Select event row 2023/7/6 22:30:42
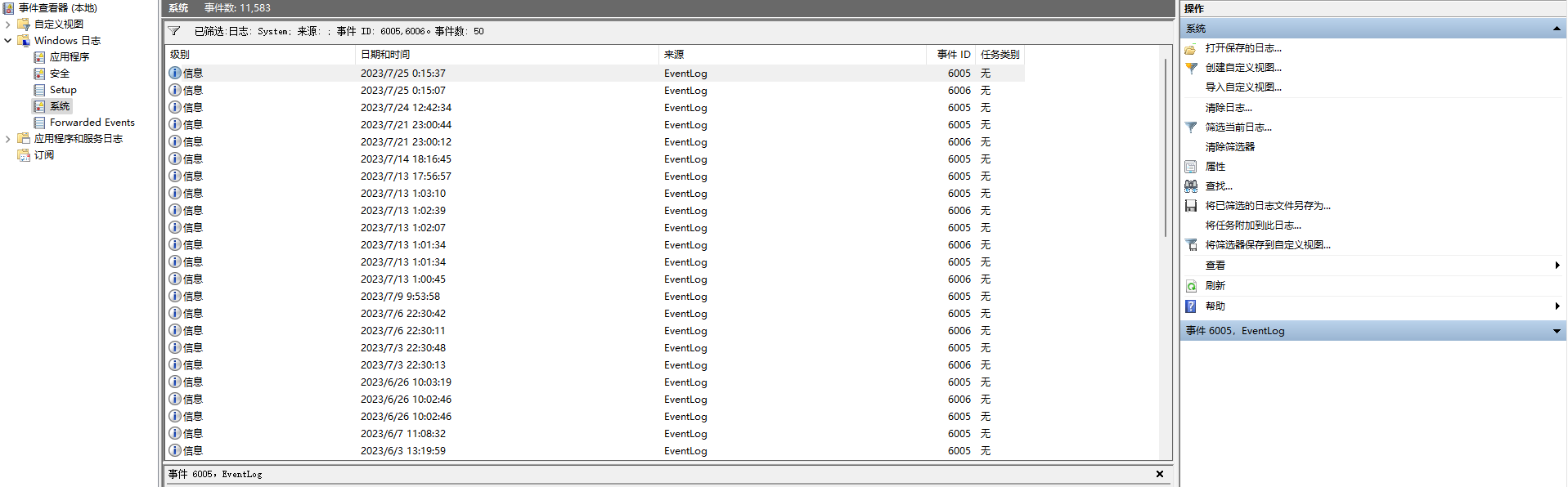This screenshot has height=487, width=1568. coord(595,314)
